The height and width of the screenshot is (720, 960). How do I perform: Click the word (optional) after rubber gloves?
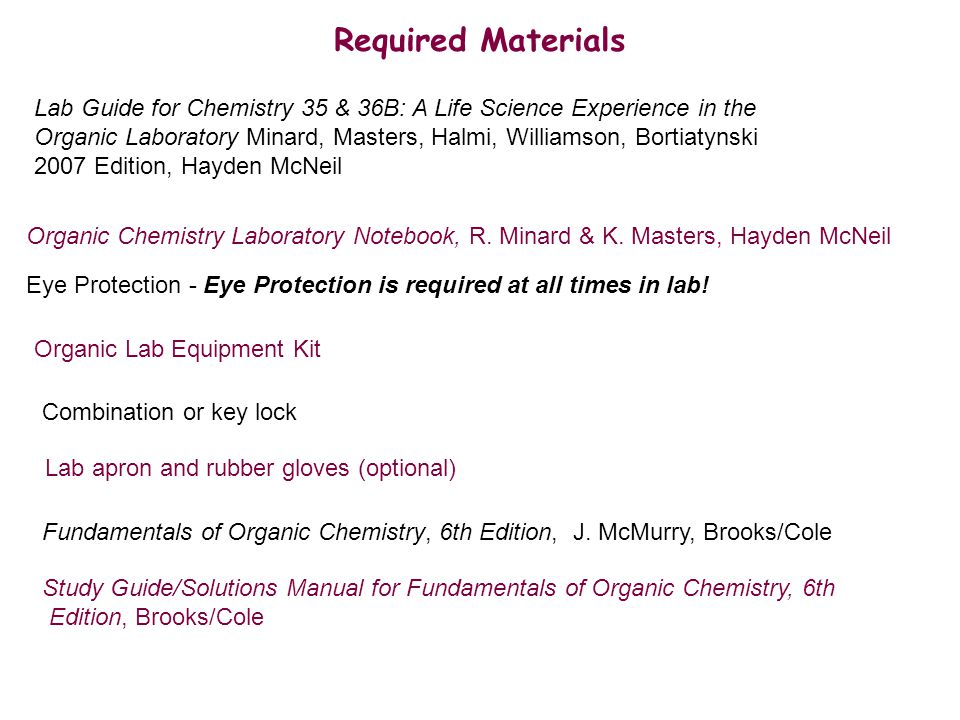(407, 469)
